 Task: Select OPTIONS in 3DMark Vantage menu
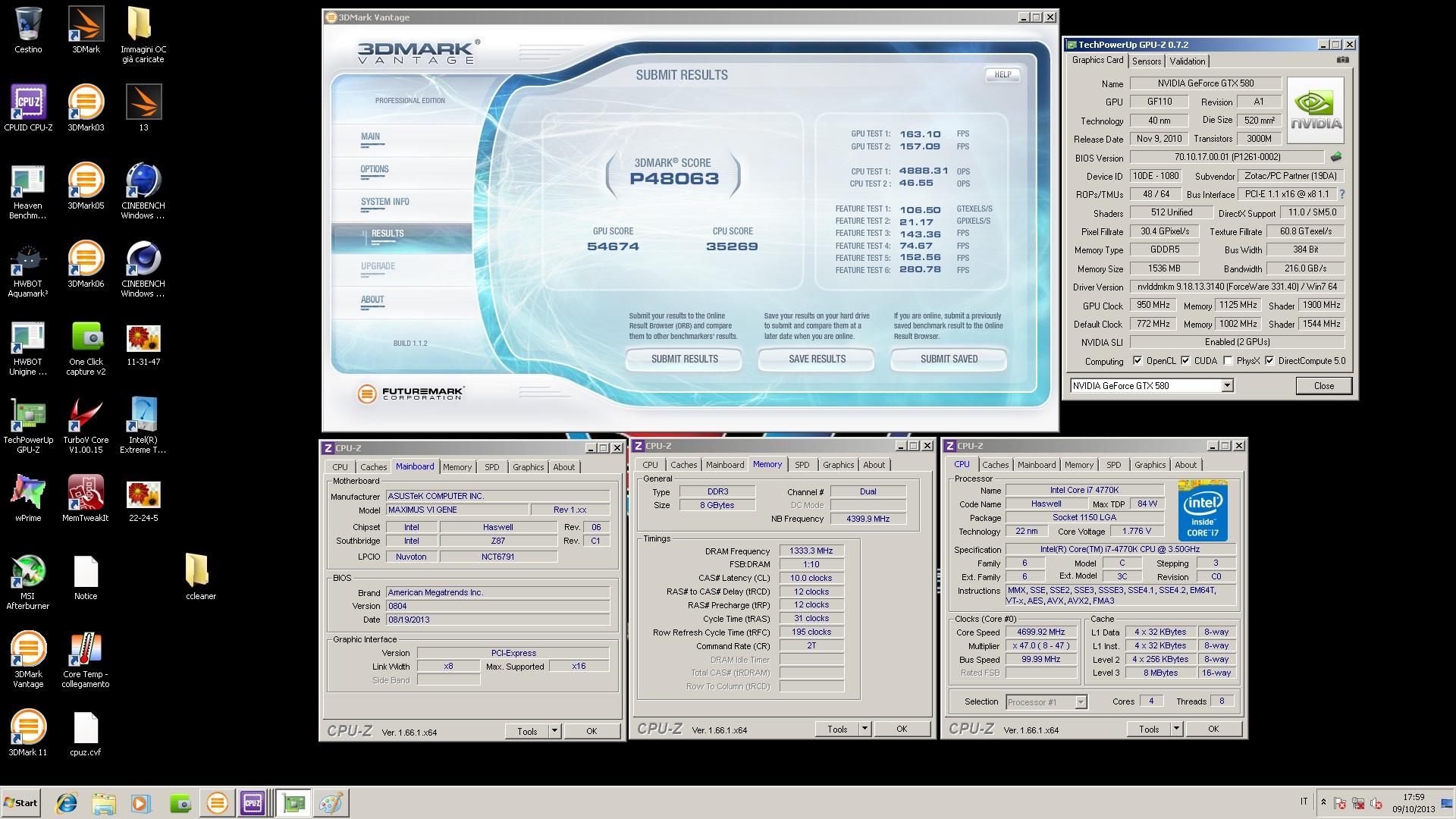tap(375, 170)
